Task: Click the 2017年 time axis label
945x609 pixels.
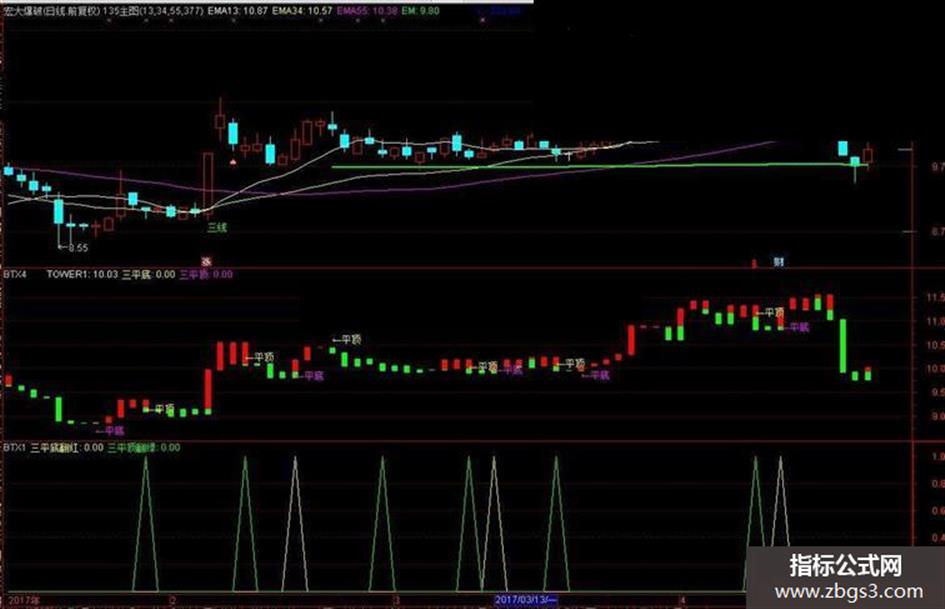Action: pyautogui.click(x=24, y=601)
